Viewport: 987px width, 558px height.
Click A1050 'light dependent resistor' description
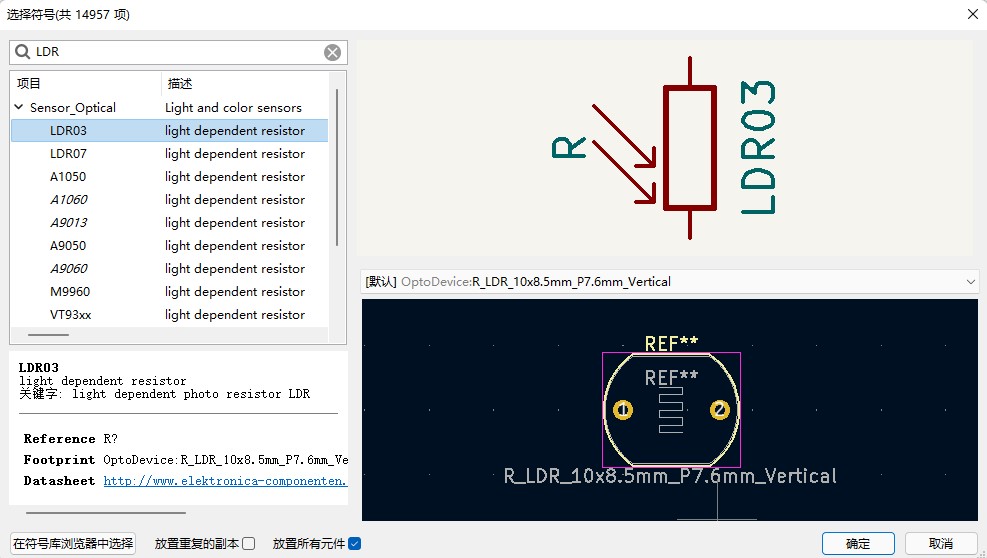(235, 177)
